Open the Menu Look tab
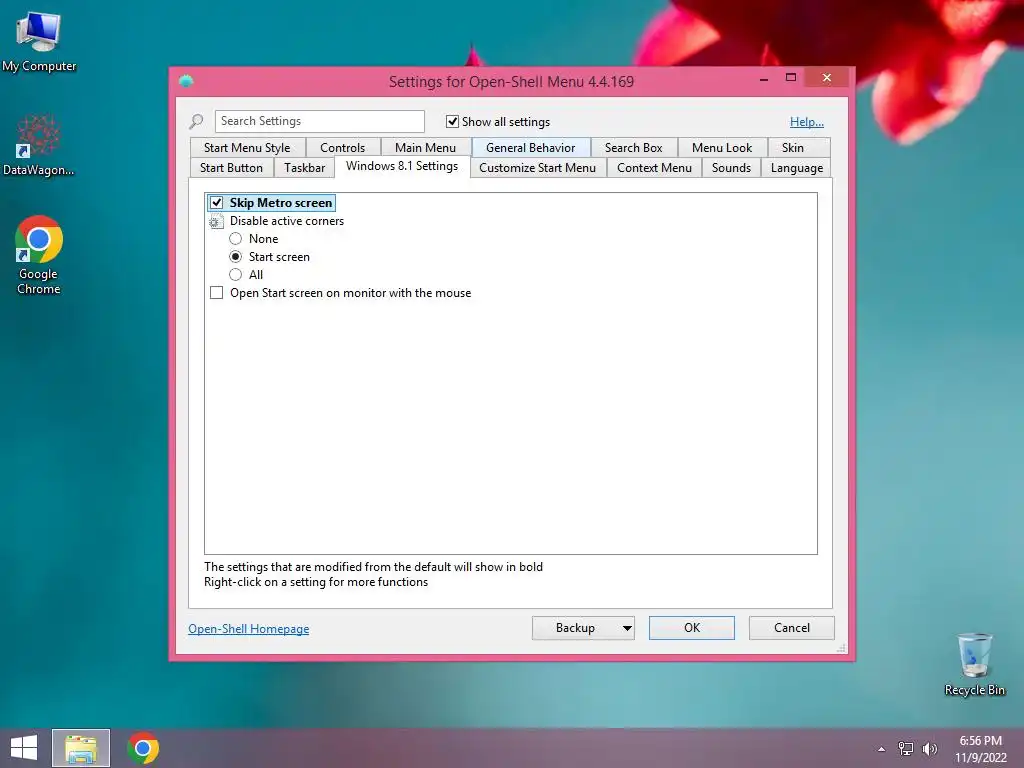 (722, 148)
